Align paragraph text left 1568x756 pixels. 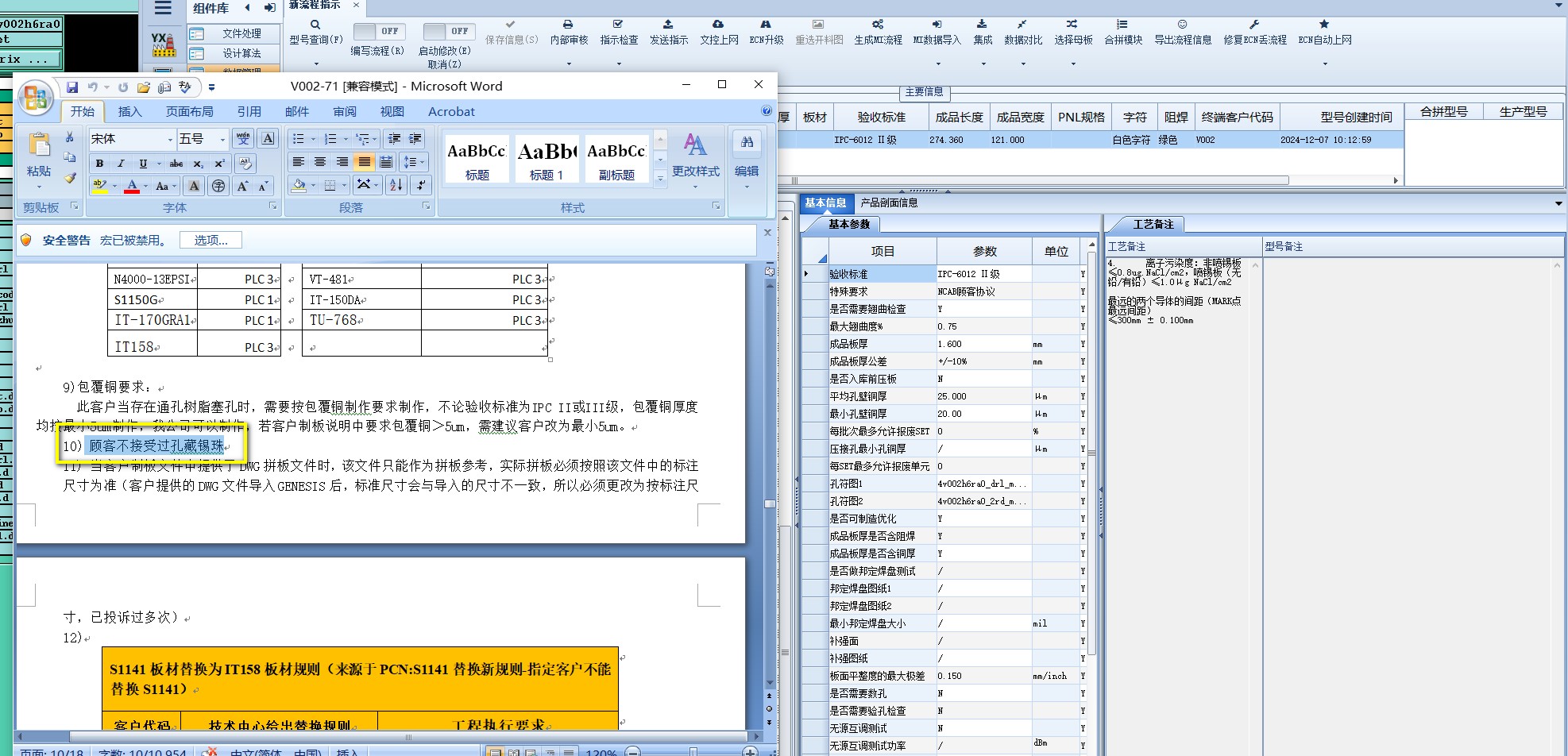coord(299,162)
